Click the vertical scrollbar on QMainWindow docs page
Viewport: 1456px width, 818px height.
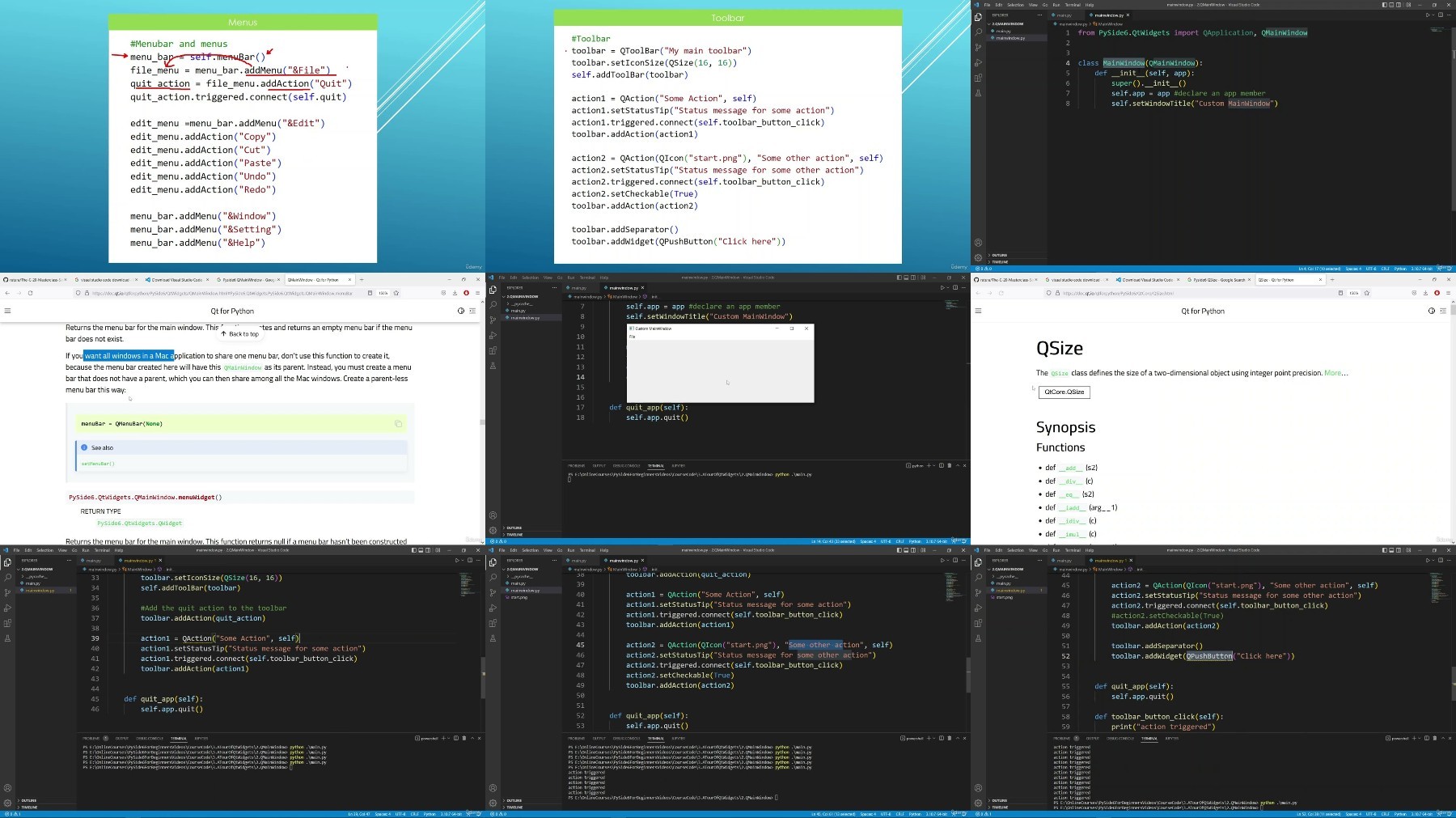482,421
